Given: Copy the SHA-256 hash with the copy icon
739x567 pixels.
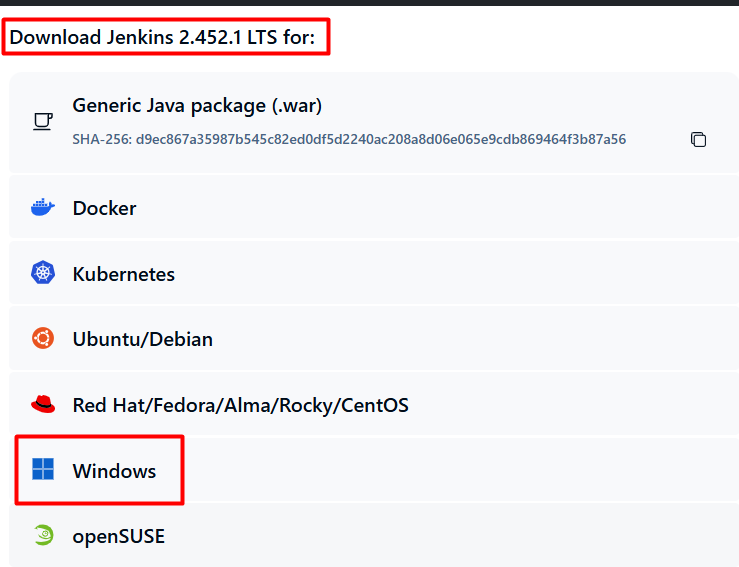Looking at the screenshot, I should (698, 140).
